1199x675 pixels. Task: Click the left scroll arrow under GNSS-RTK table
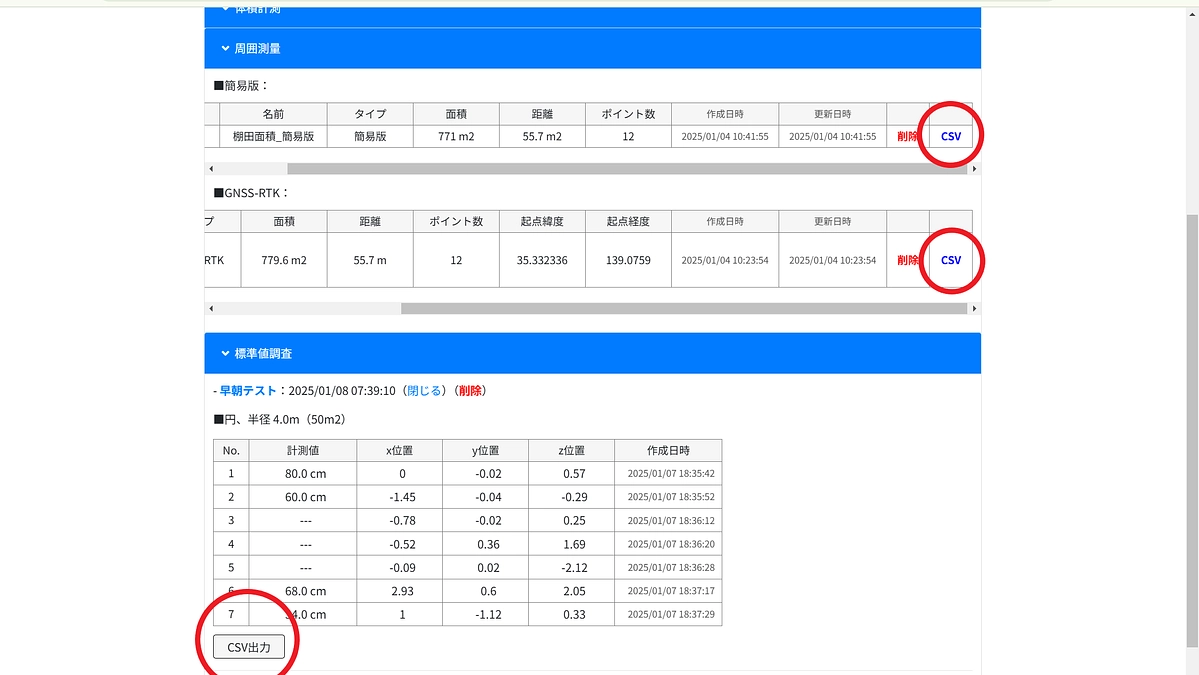pos(211,308)
